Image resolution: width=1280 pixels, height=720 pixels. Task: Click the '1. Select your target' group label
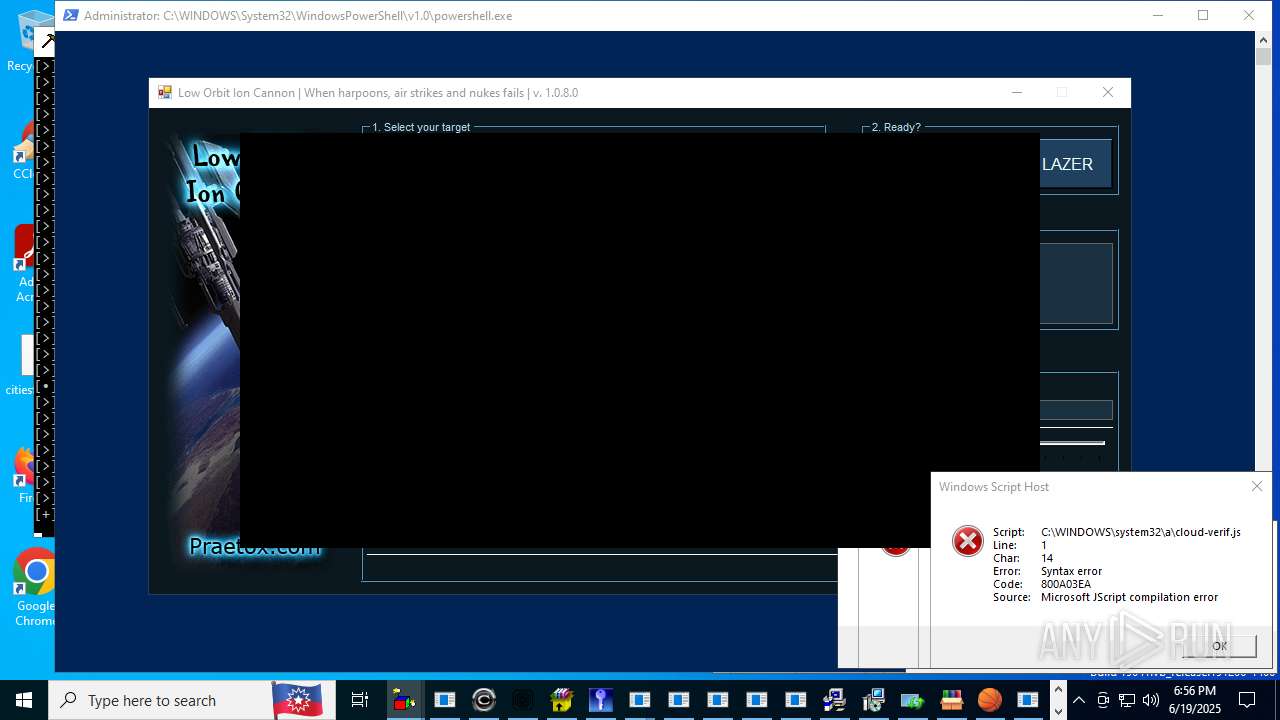[x=421, y=127]
